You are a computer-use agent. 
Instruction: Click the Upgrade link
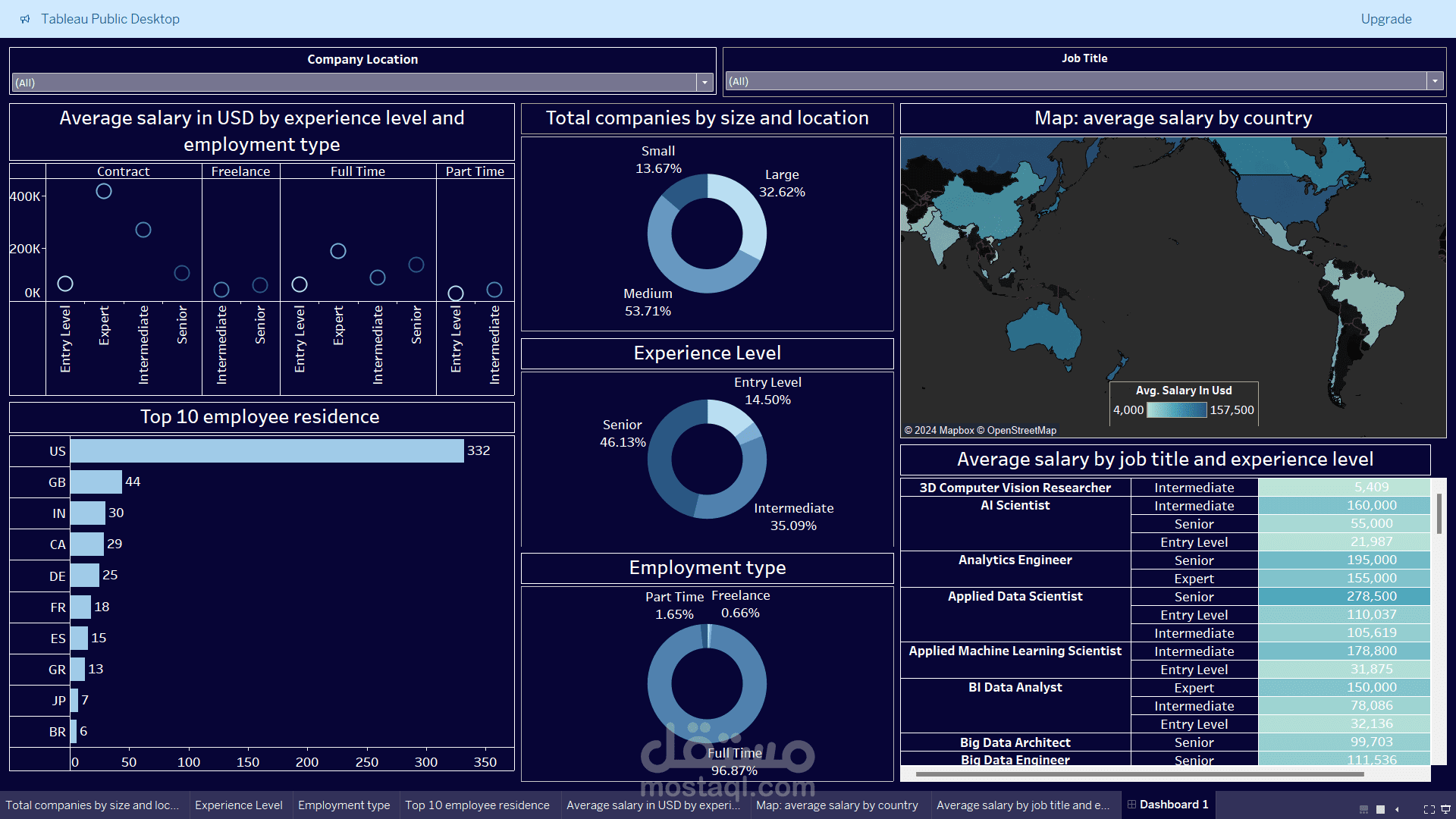tap(1386, 19)
